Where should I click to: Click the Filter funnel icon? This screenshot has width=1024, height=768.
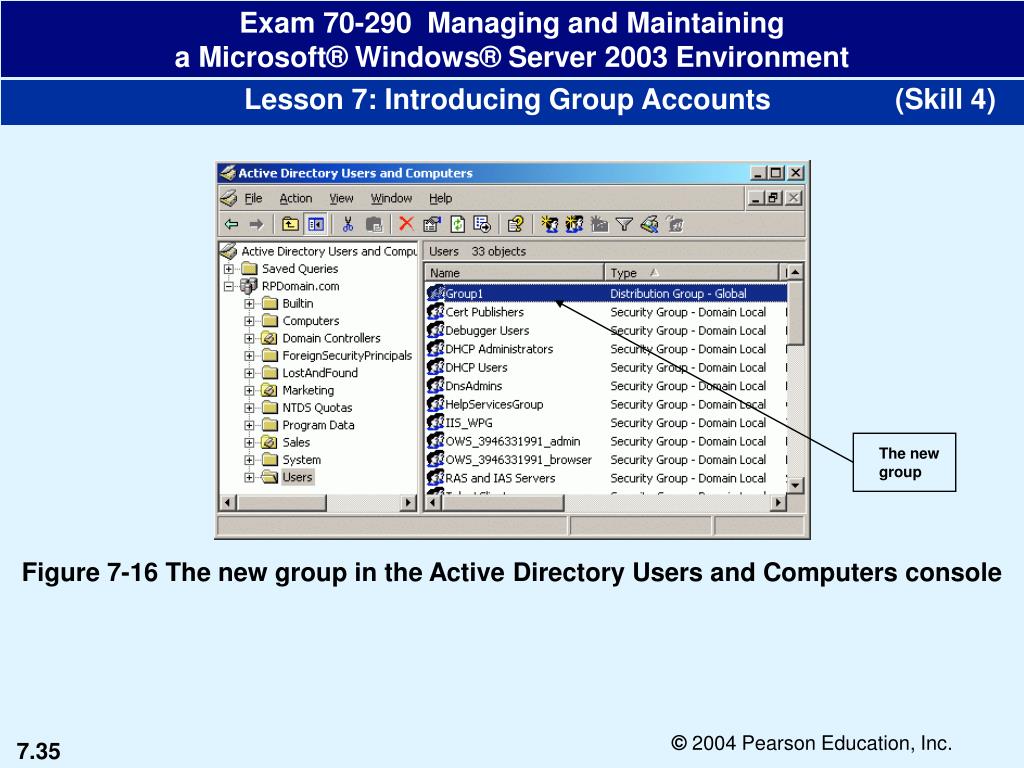[x=624, y=225]
